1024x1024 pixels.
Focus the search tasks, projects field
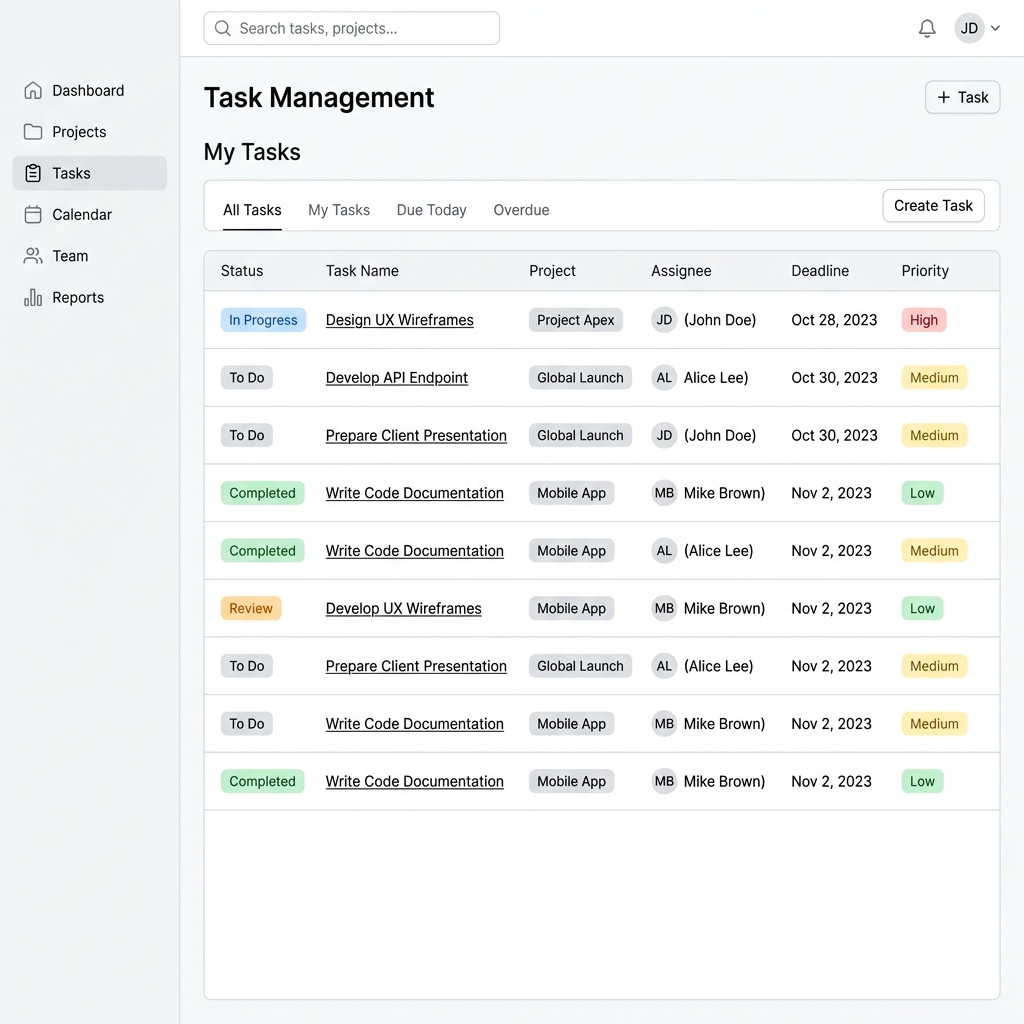click(351, 28)
